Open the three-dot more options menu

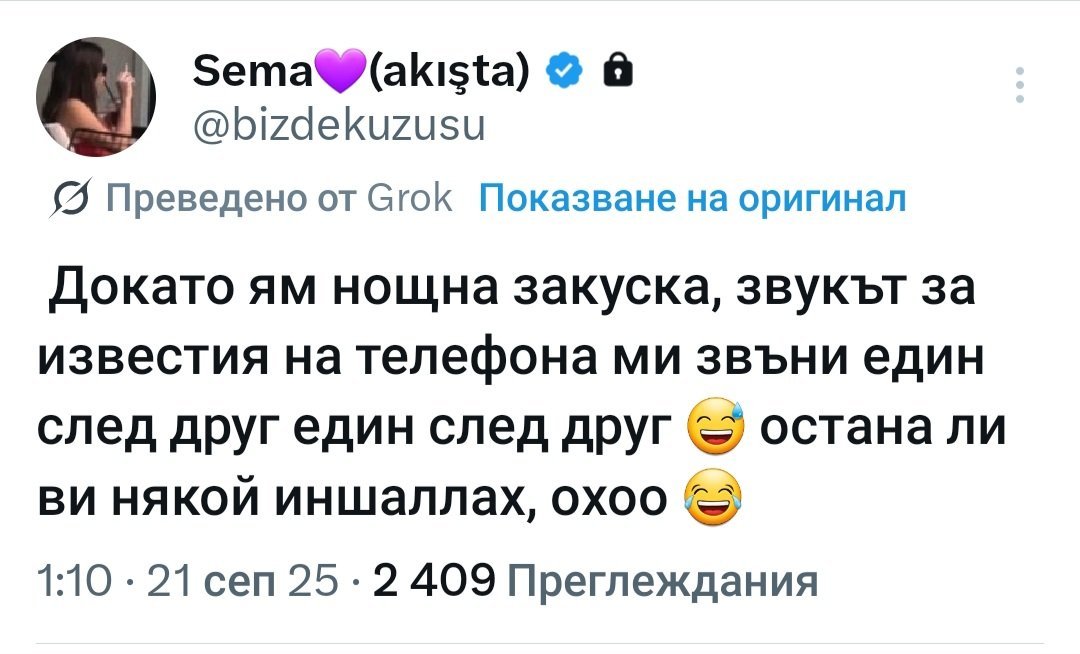pos(1018,86)
